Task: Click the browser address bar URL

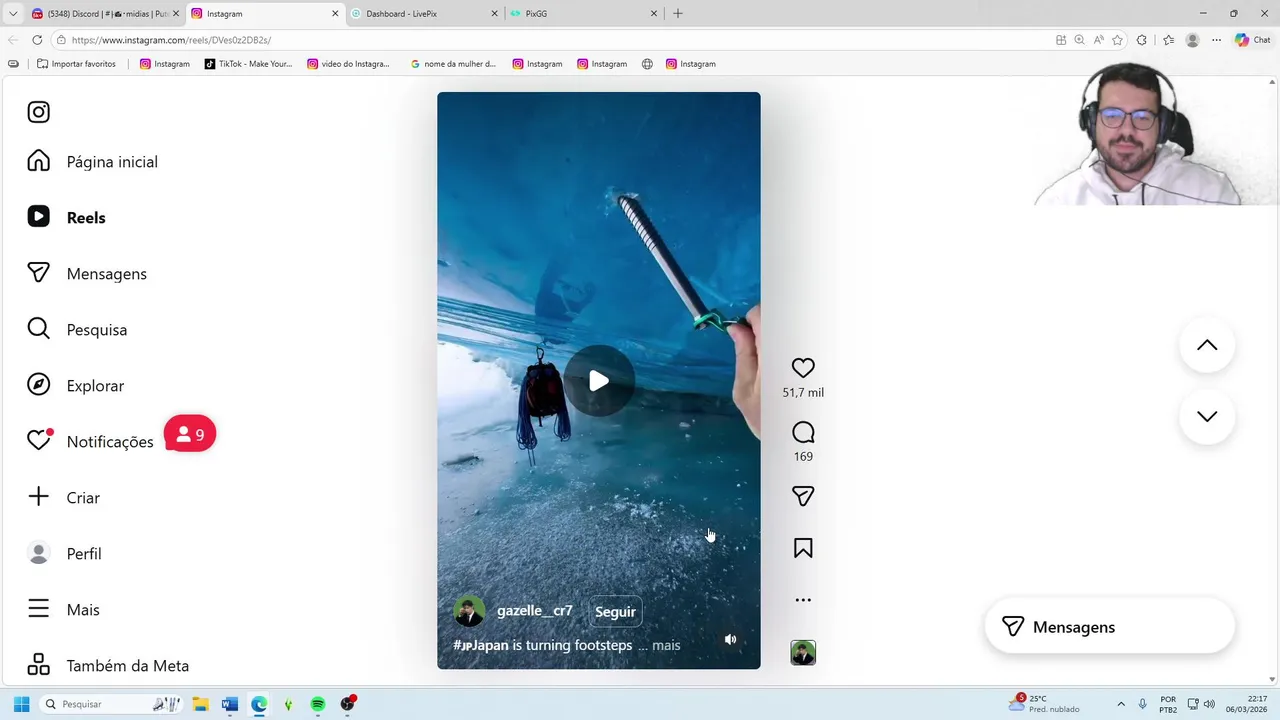Action: [171, 40]
